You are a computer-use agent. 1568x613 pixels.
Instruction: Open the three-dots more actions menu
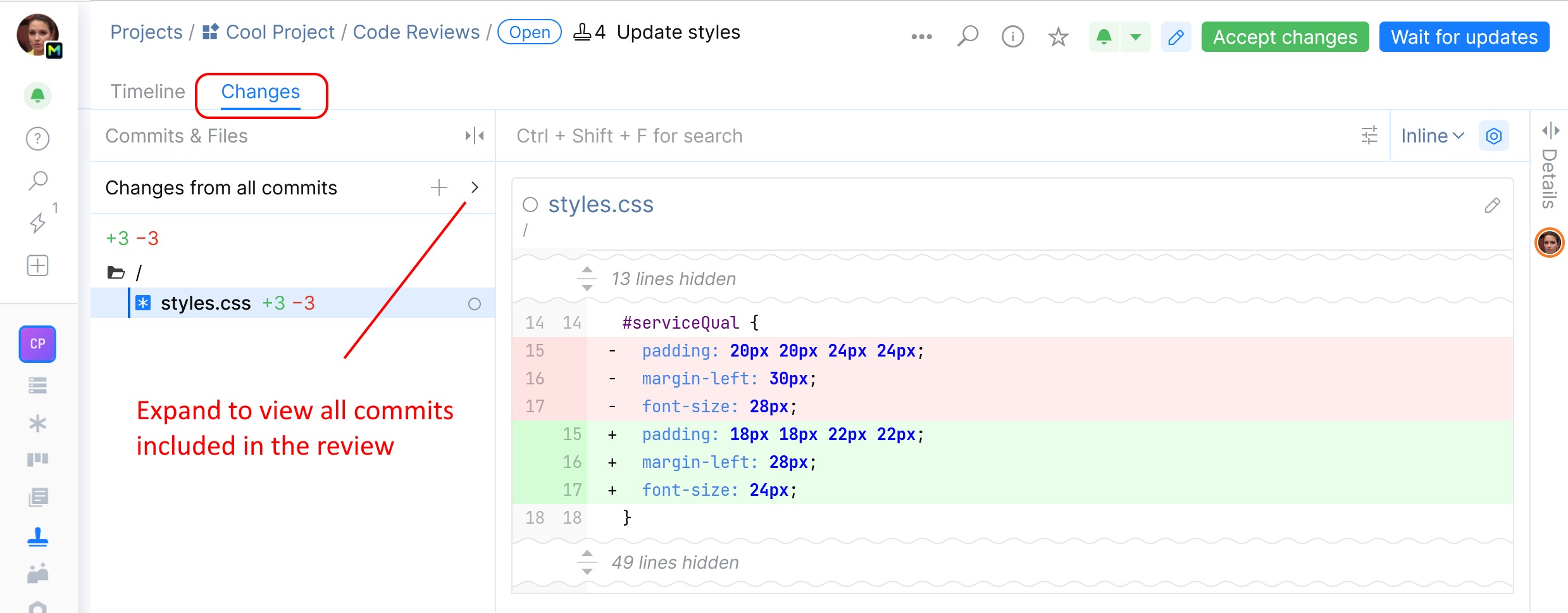[x=921, y=37]
